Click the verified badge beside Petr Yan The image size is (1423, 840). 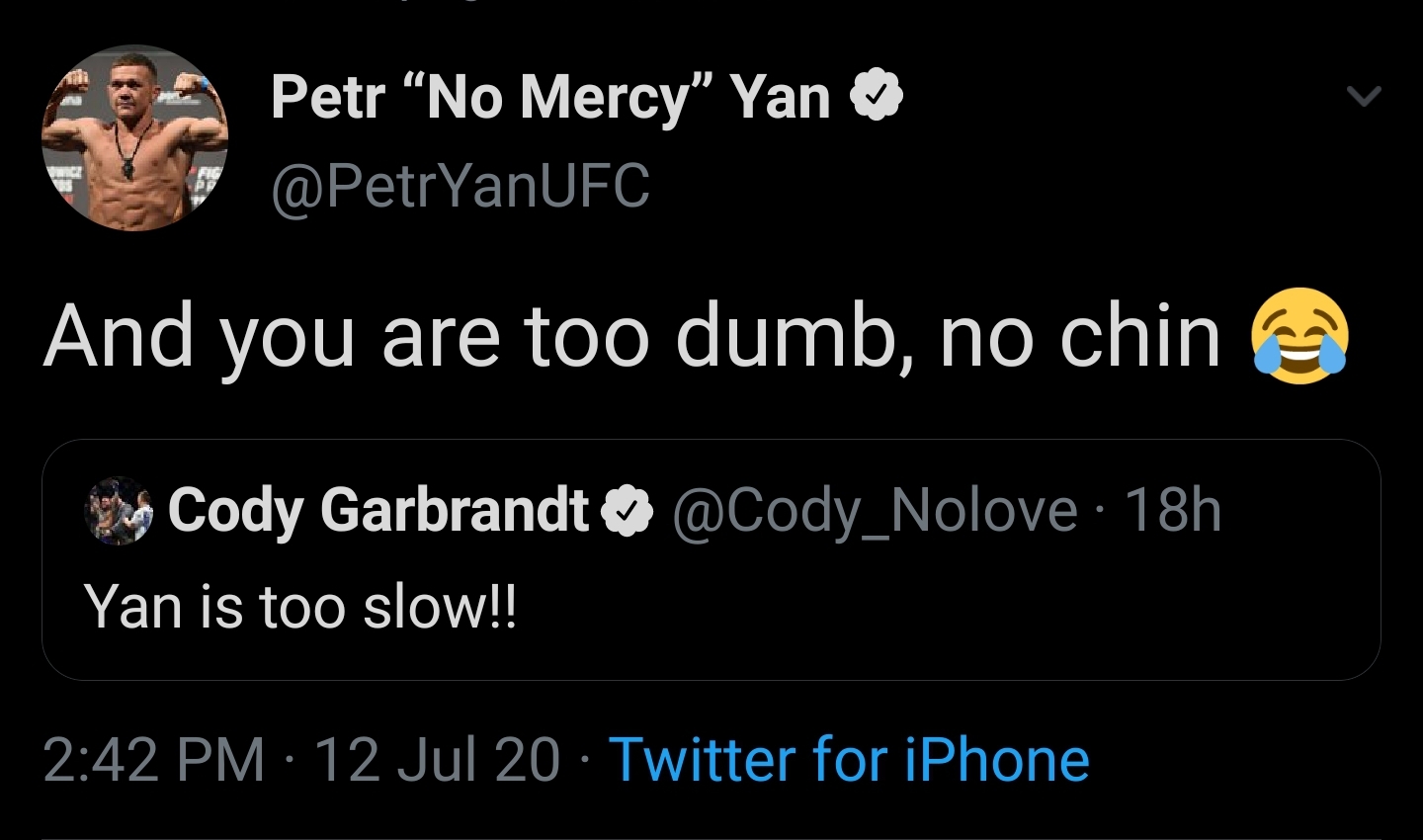877,96
